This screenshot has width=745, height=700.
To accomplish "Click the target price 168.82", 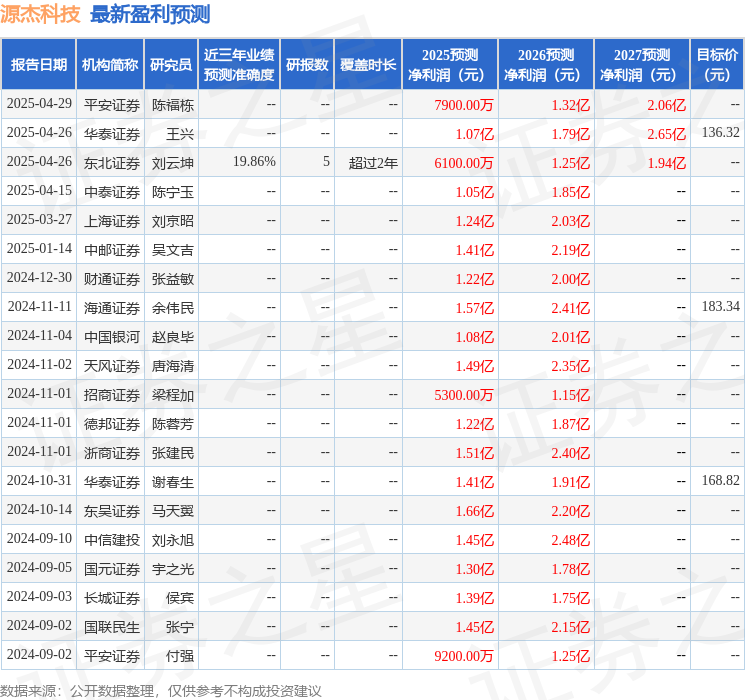I will 721,480.
